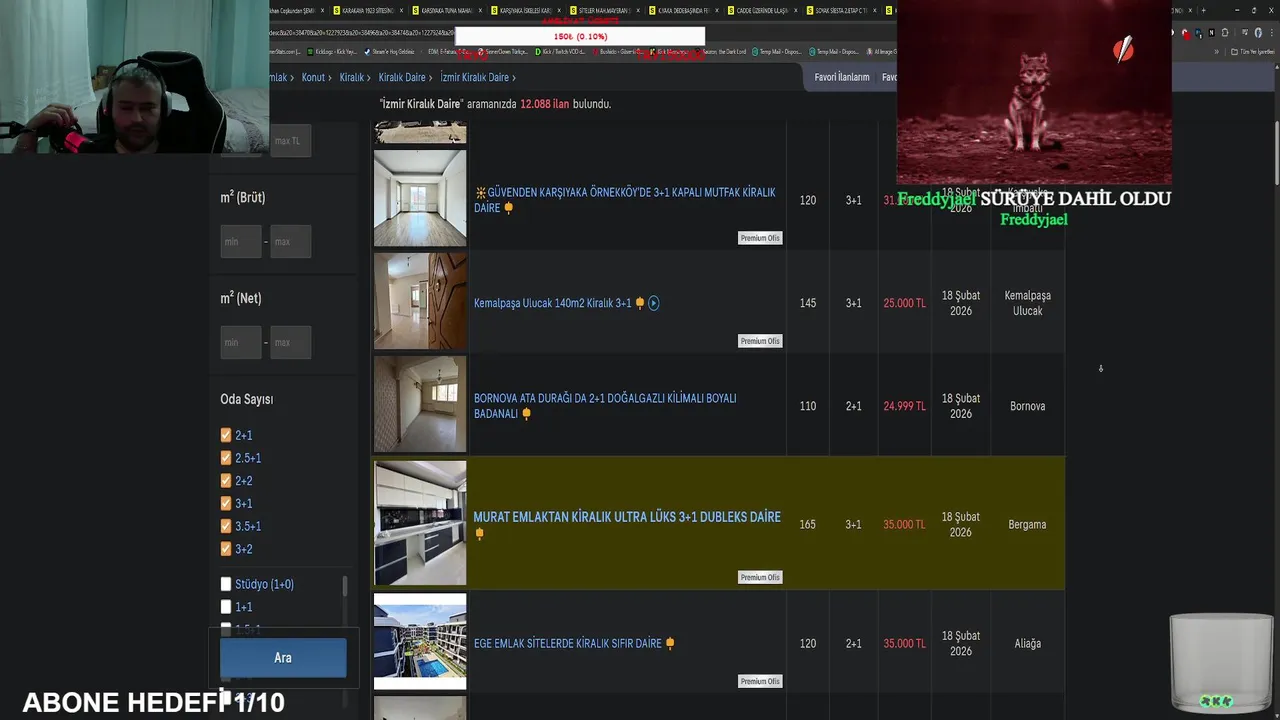This screenshot has width=1280, height=720.
Task: Open Favori İlanlarım link
Action: click(842, 77)
